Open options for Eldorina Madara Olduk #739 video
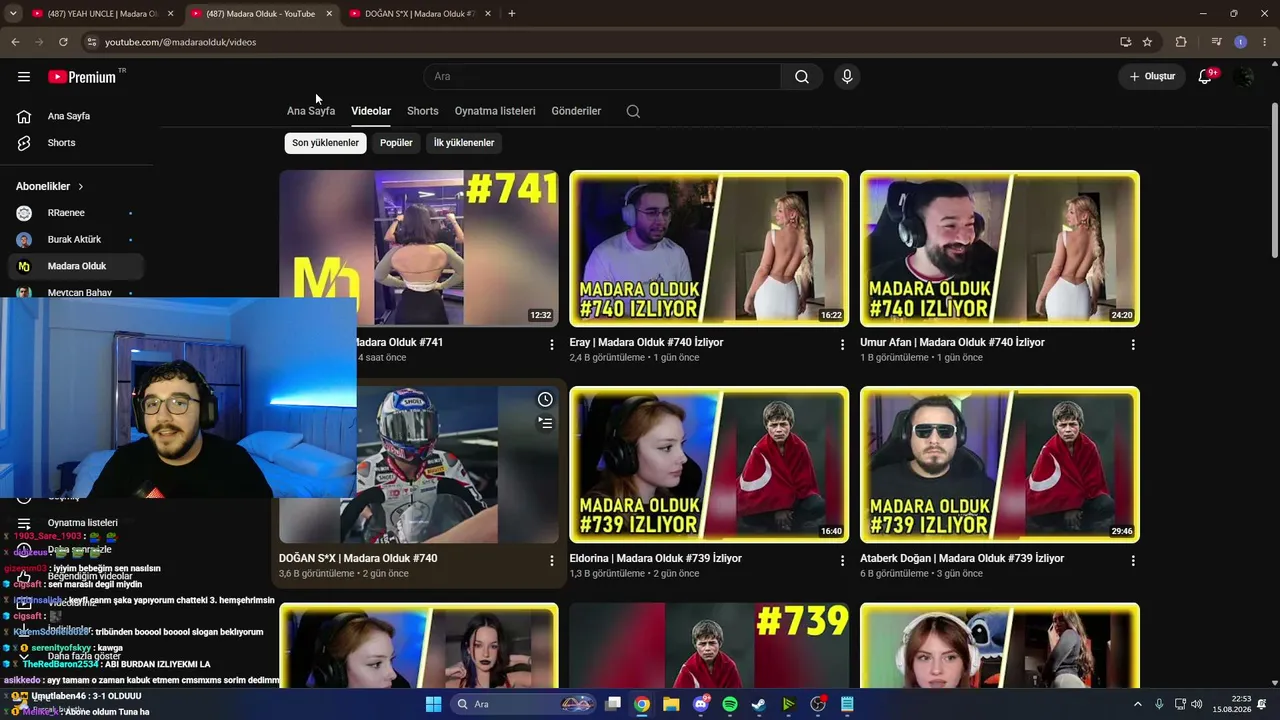1280x720 pixels. point(842,561)
